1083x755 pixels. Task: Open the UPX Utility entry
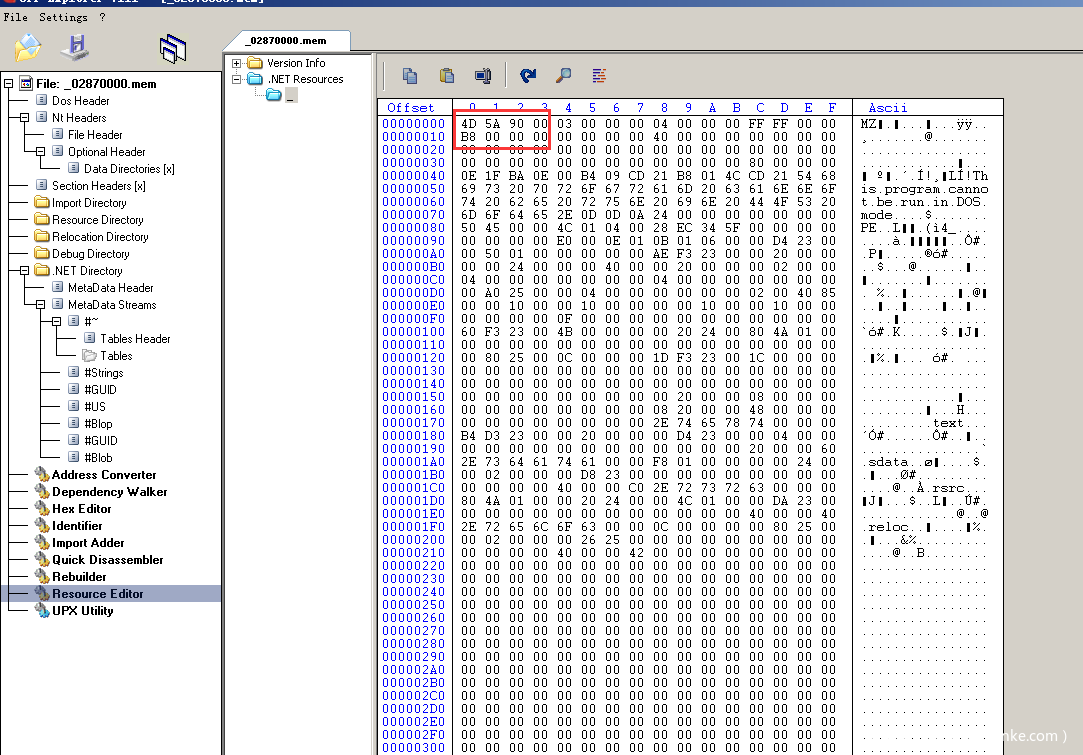coord(82,611)
